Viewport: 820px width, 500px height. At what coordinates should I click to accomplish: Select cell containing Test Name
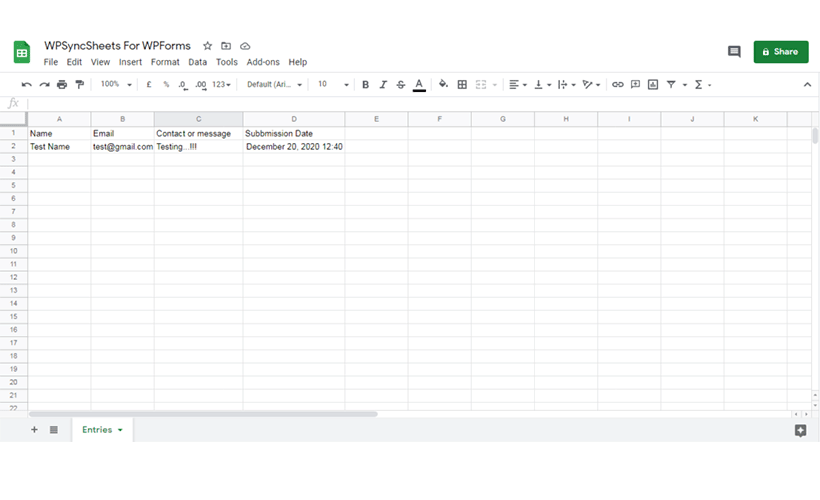point(59,146)
